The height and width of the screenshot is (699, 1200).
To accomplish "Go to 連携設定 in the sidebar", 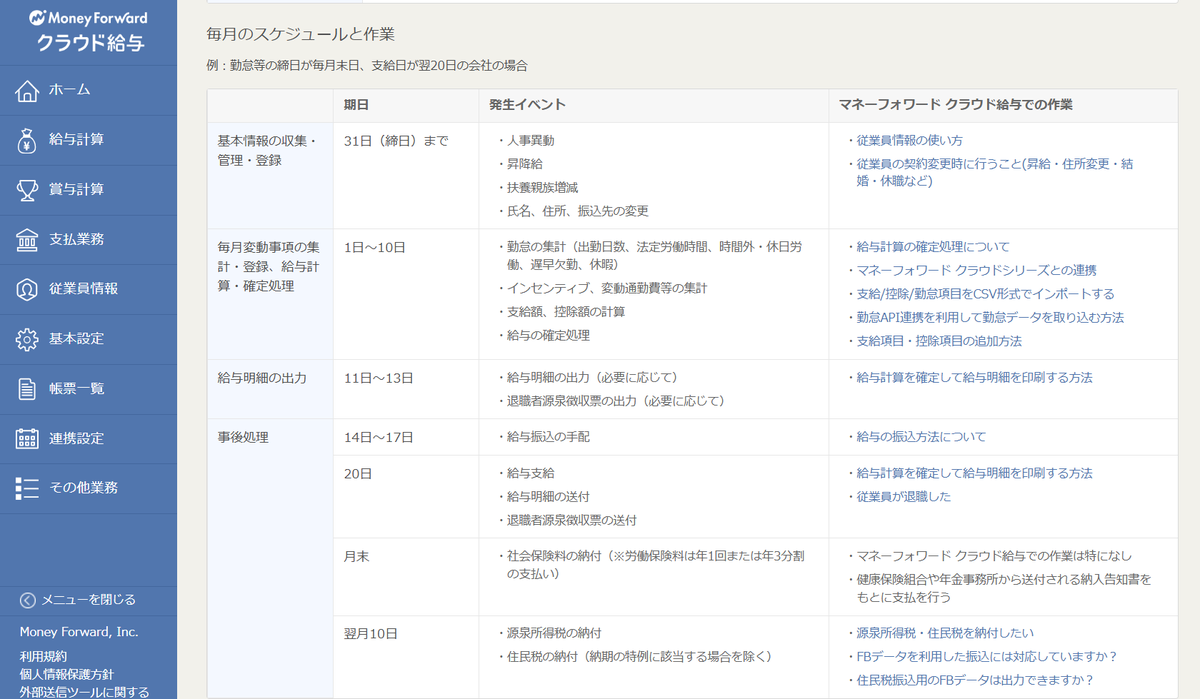I will [x=88, y=439].
